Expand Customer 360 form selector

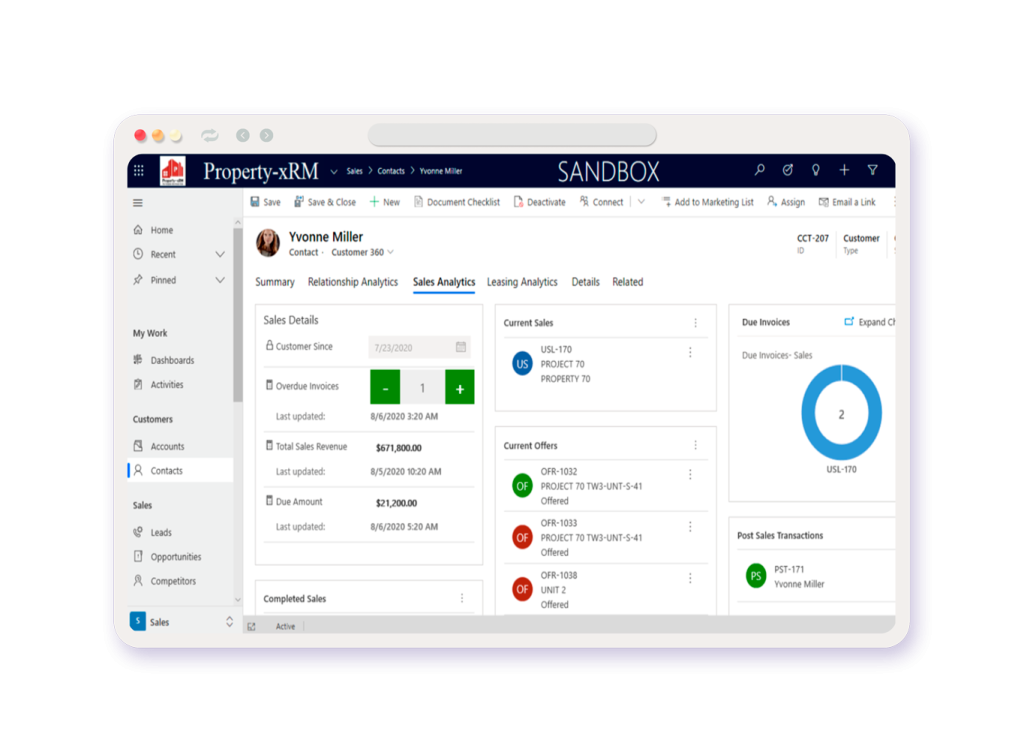click(x=362, y=253)
